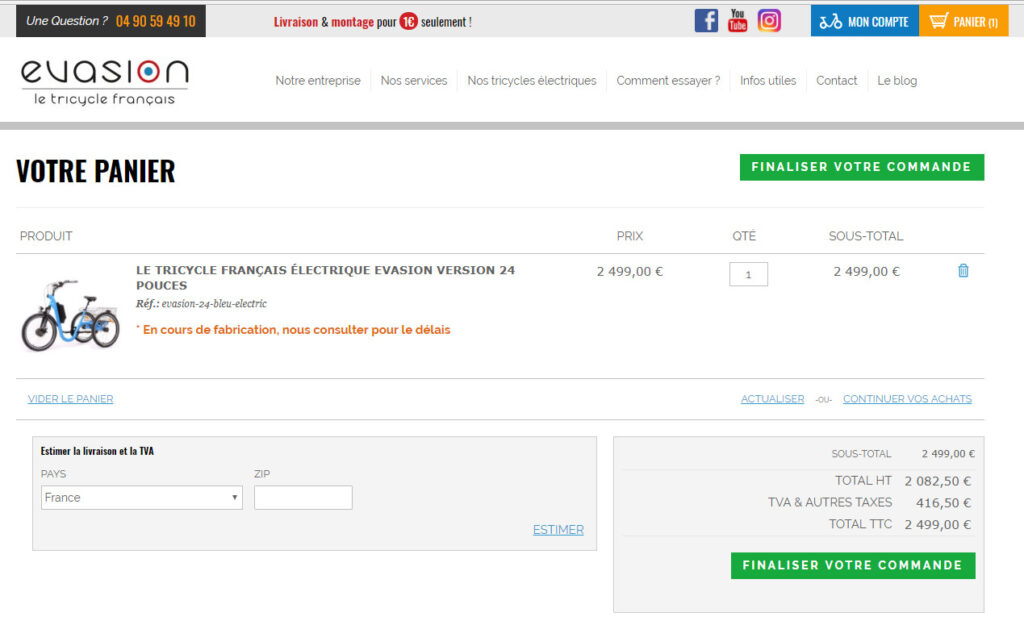This screenshot has height=621, width=1024.
Task: Click the quantity input field
Action: 748,274
